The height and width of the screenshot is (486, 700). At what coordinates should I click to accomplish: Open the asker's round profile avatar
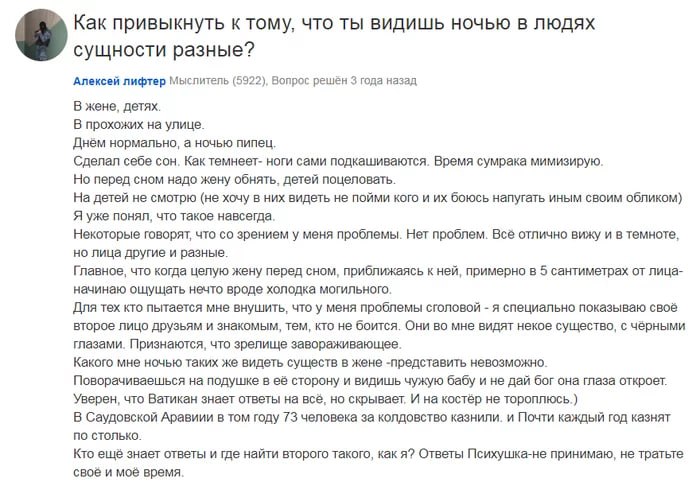tap(42, 35)
